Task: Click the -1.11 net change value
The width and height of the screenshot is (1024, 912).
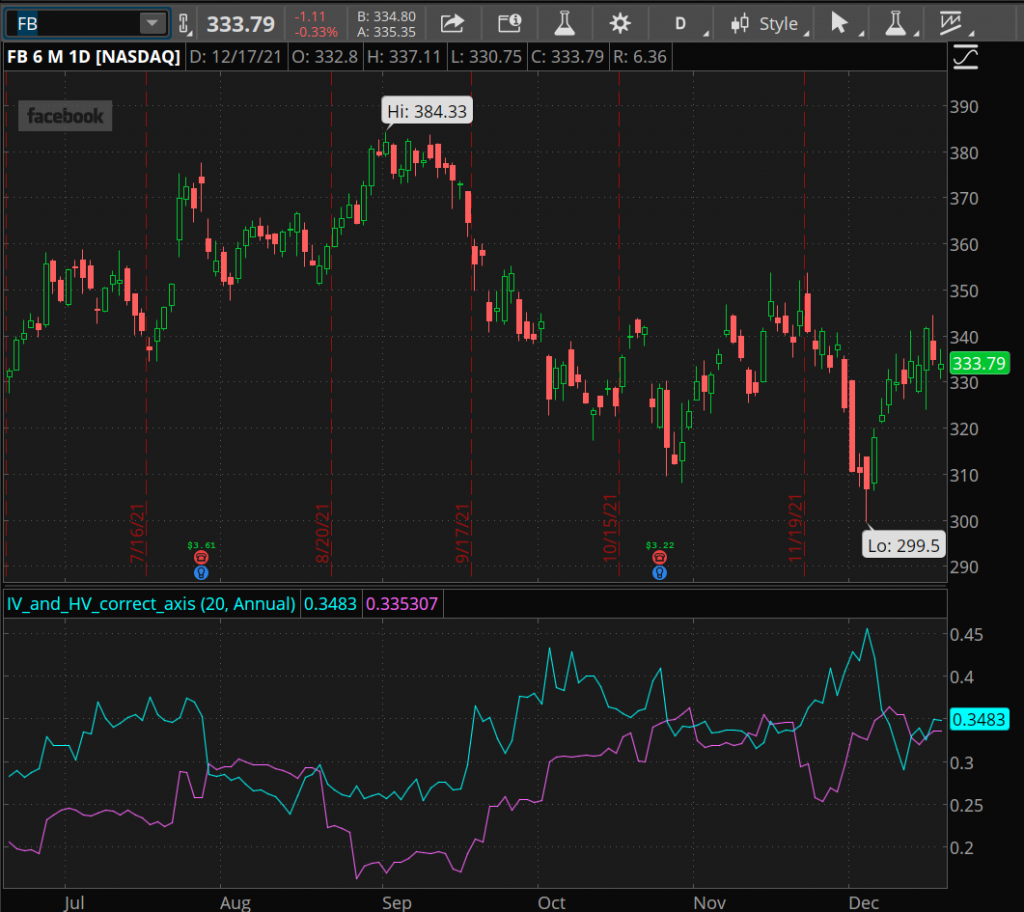Action: (309, 16)
